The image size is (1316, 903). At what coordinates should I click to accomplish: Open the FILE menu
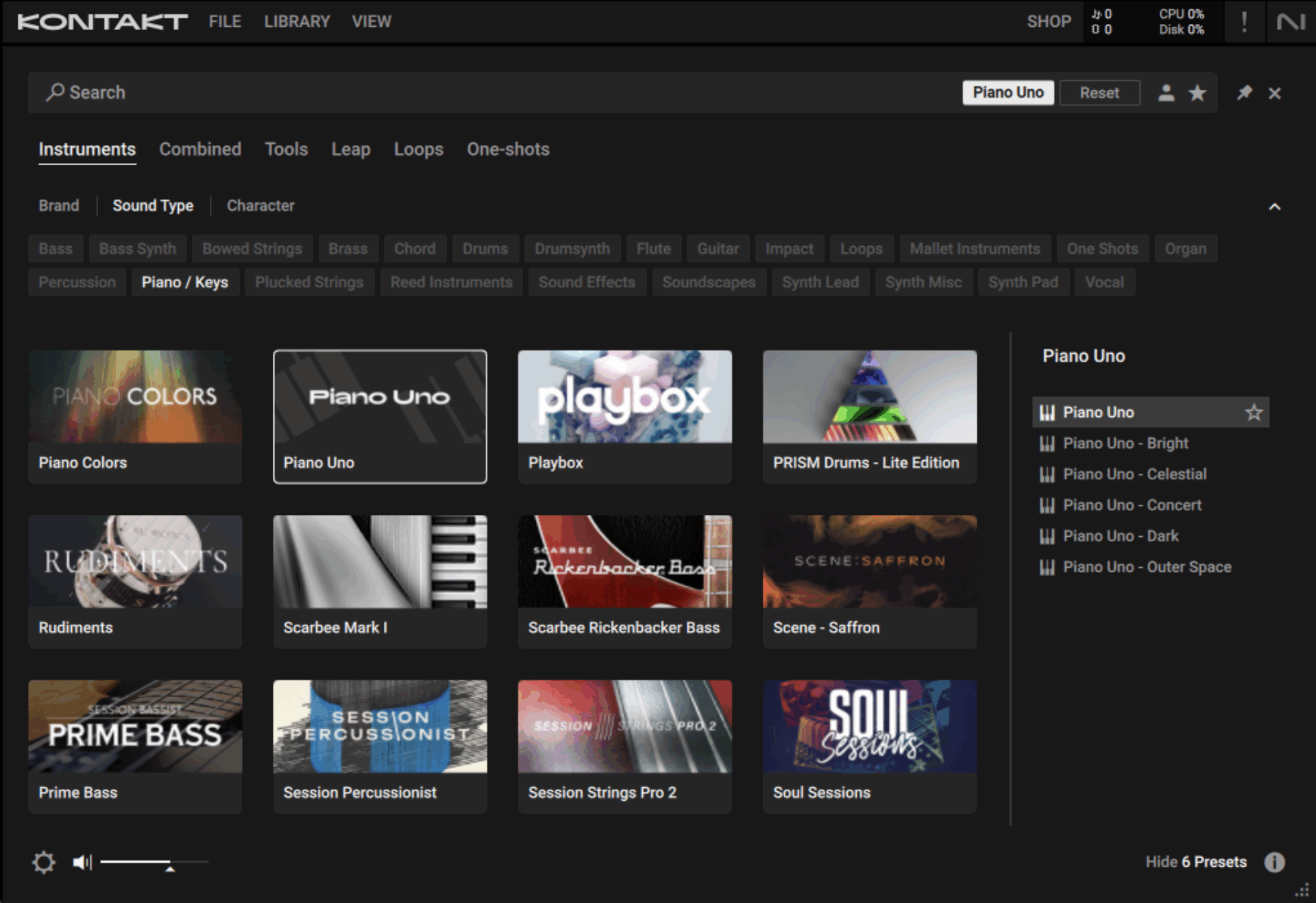click(225, 22)
